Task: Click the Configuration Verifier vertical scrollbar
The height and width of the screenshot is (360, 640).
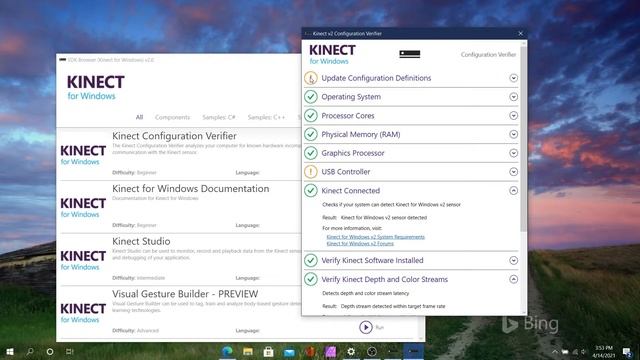Action: pos(524,139)
